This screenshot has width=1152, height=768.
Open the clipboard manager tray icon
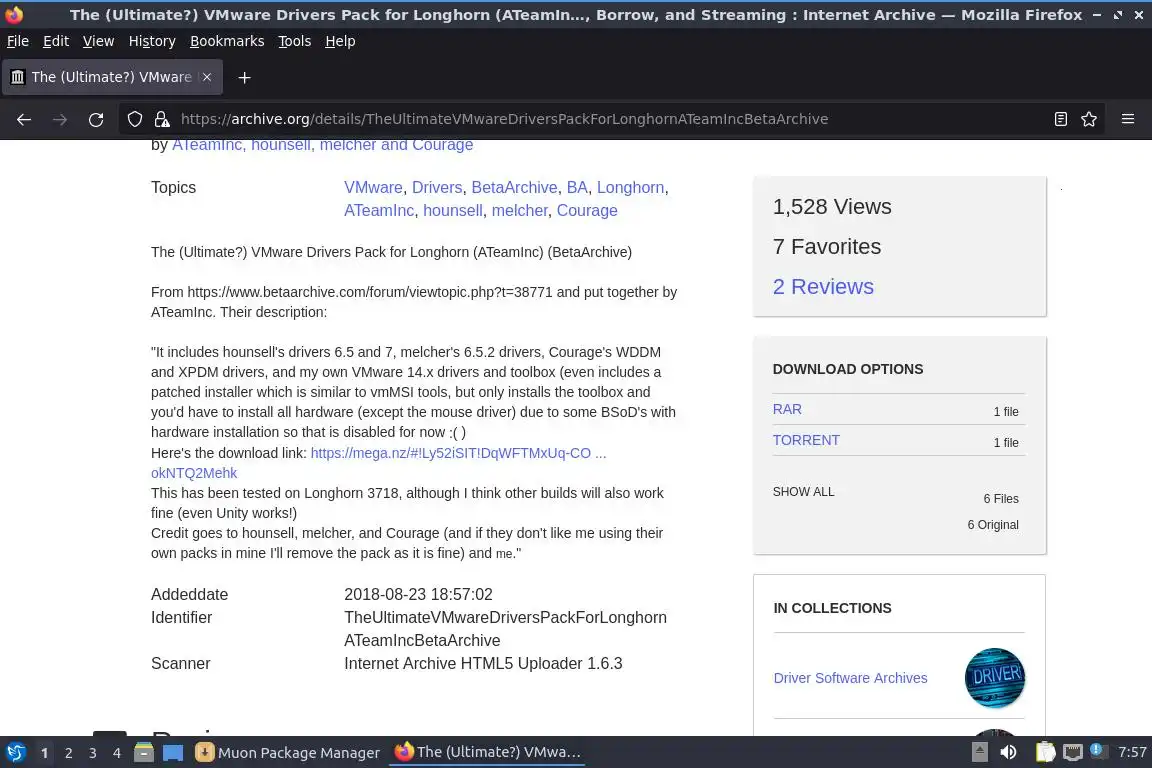1045,753
